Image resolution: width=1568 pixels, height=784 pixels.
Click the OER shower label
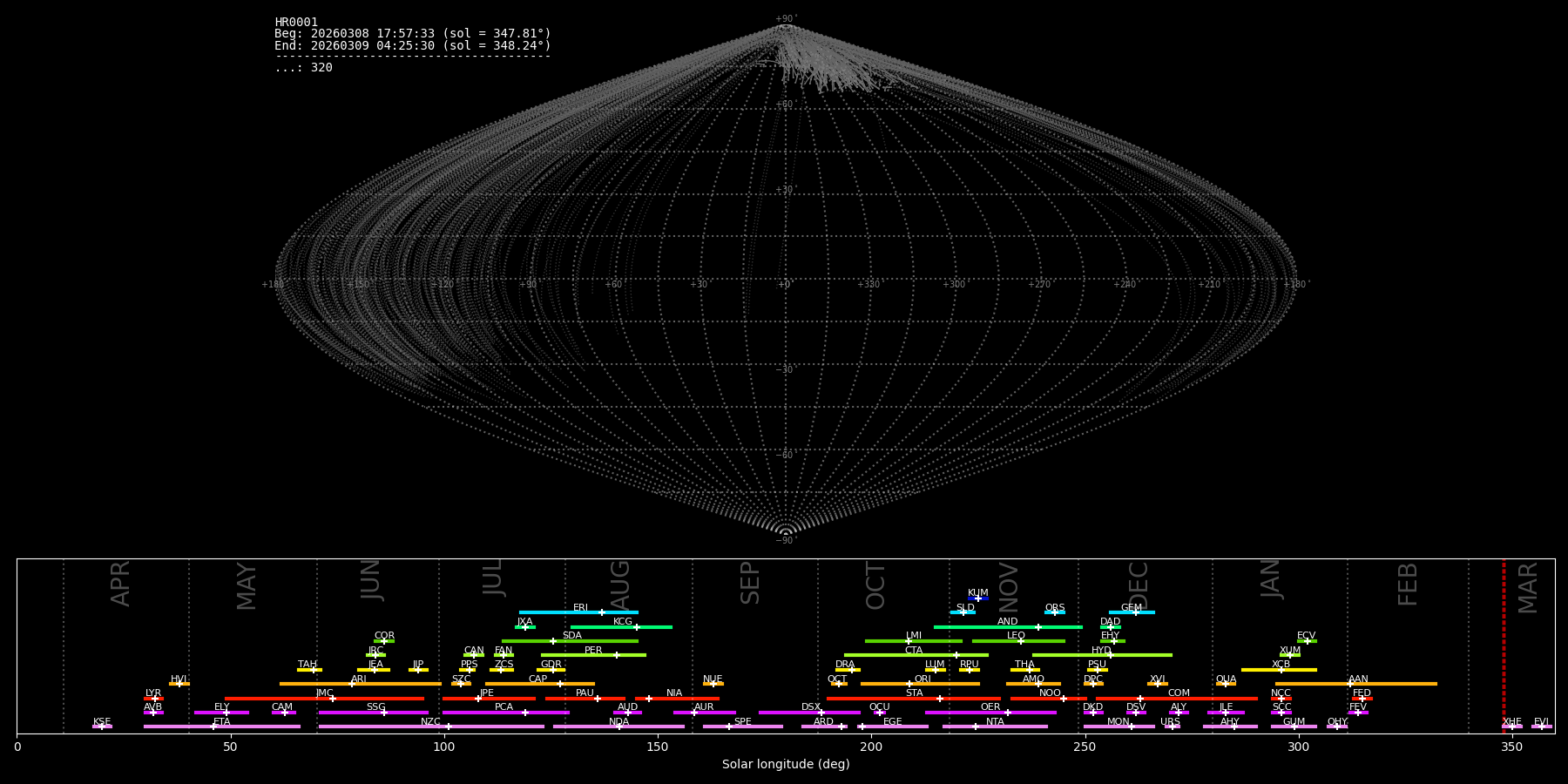pyautogui.click(x=990, y=707)
